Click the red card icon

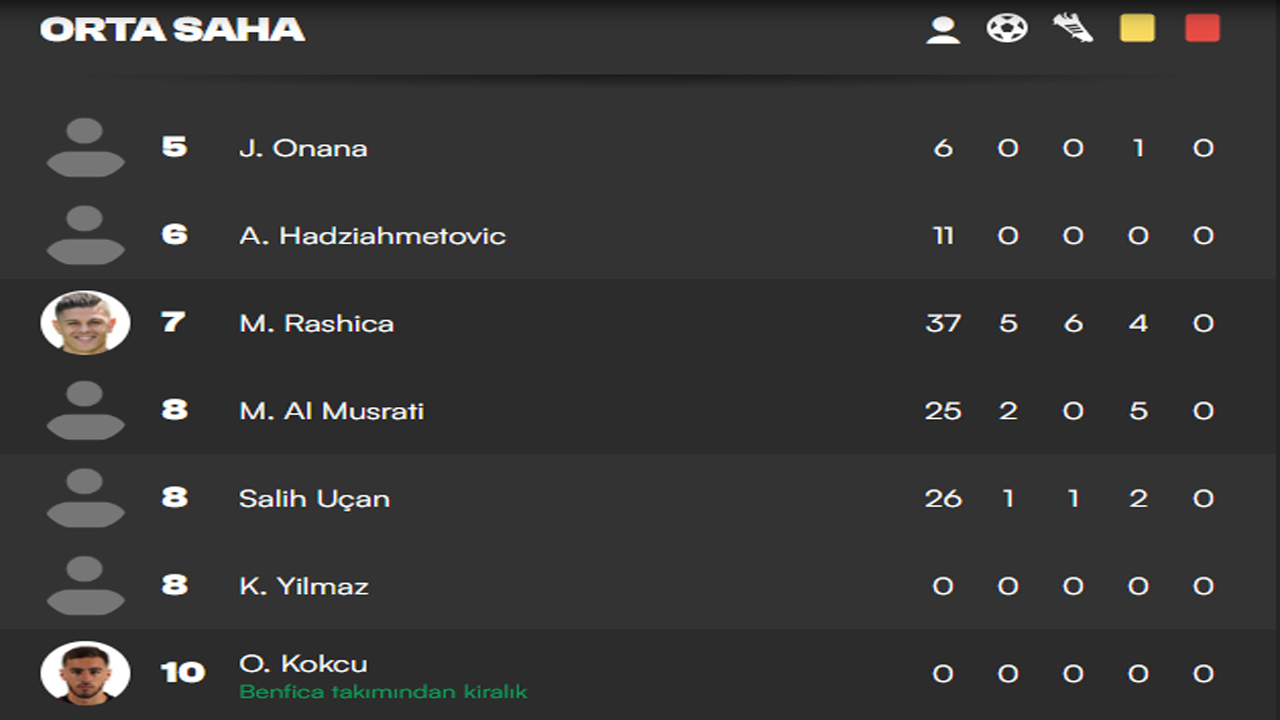[x=1202, y=28]
